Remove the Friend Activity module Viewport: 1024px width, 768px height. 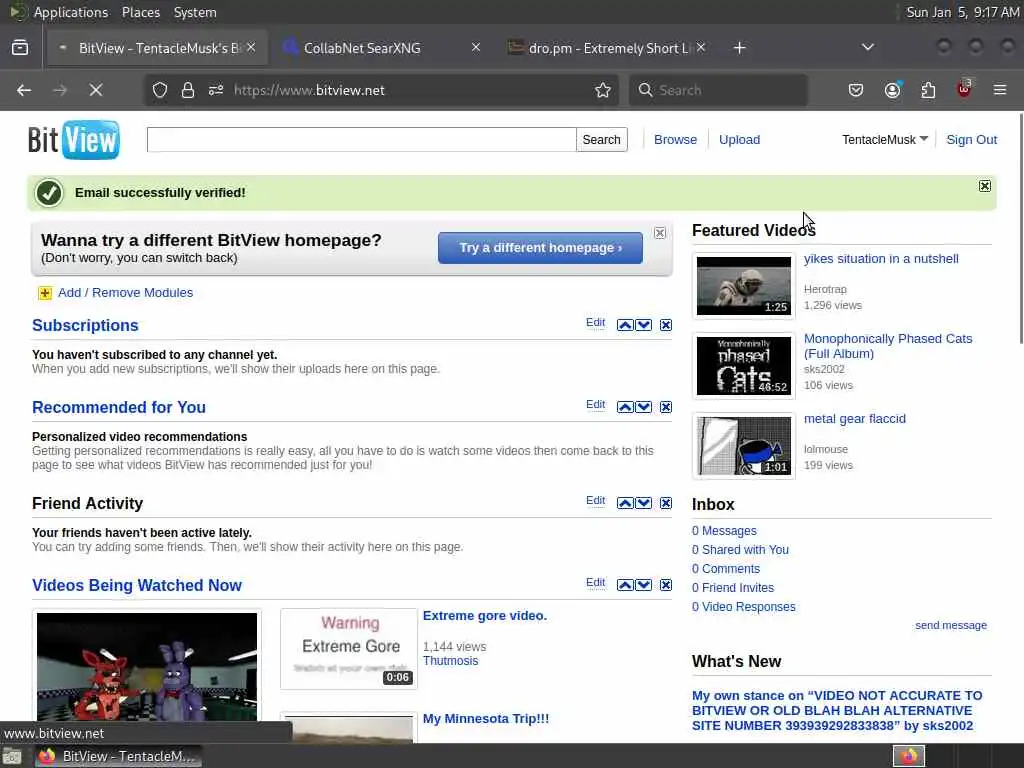665,503
